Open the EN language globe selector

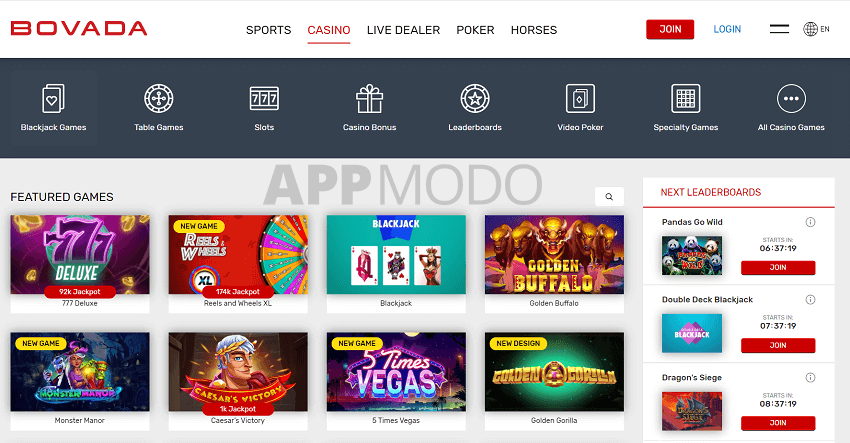tap(816, 29)
